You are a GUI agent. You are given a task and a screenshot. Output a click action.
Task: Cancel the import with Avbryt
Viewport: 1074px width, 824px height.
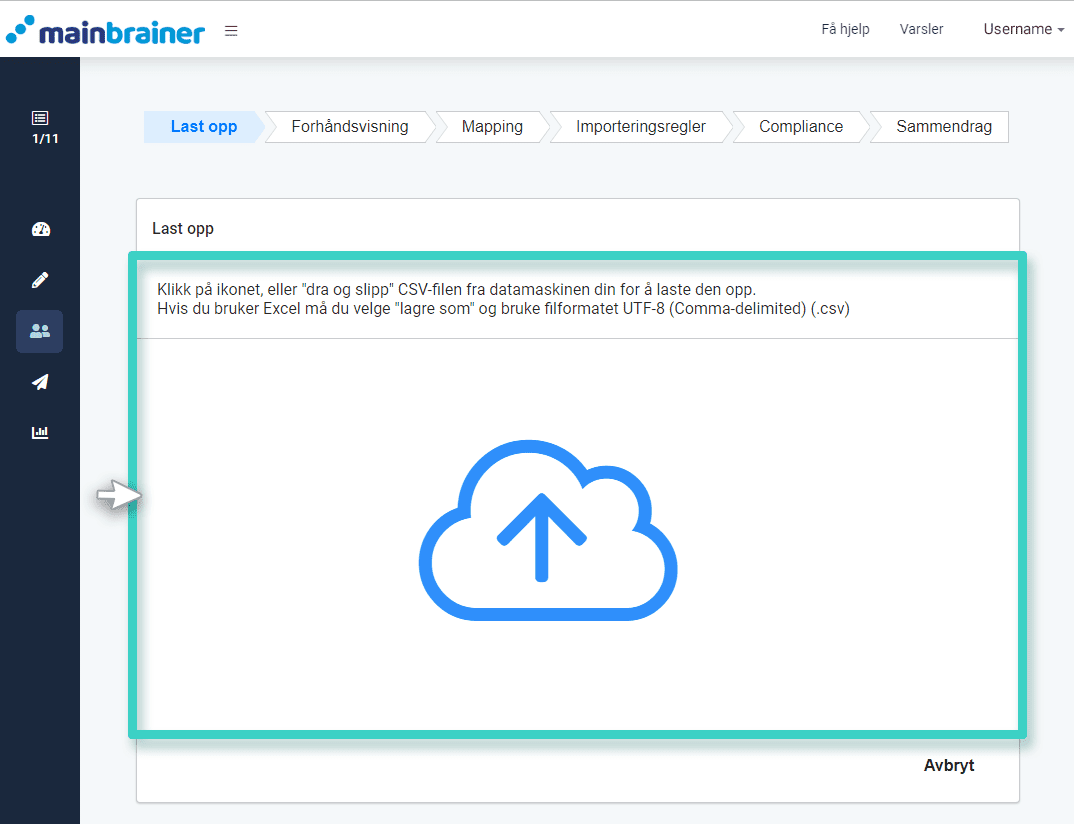coord(948,765)
